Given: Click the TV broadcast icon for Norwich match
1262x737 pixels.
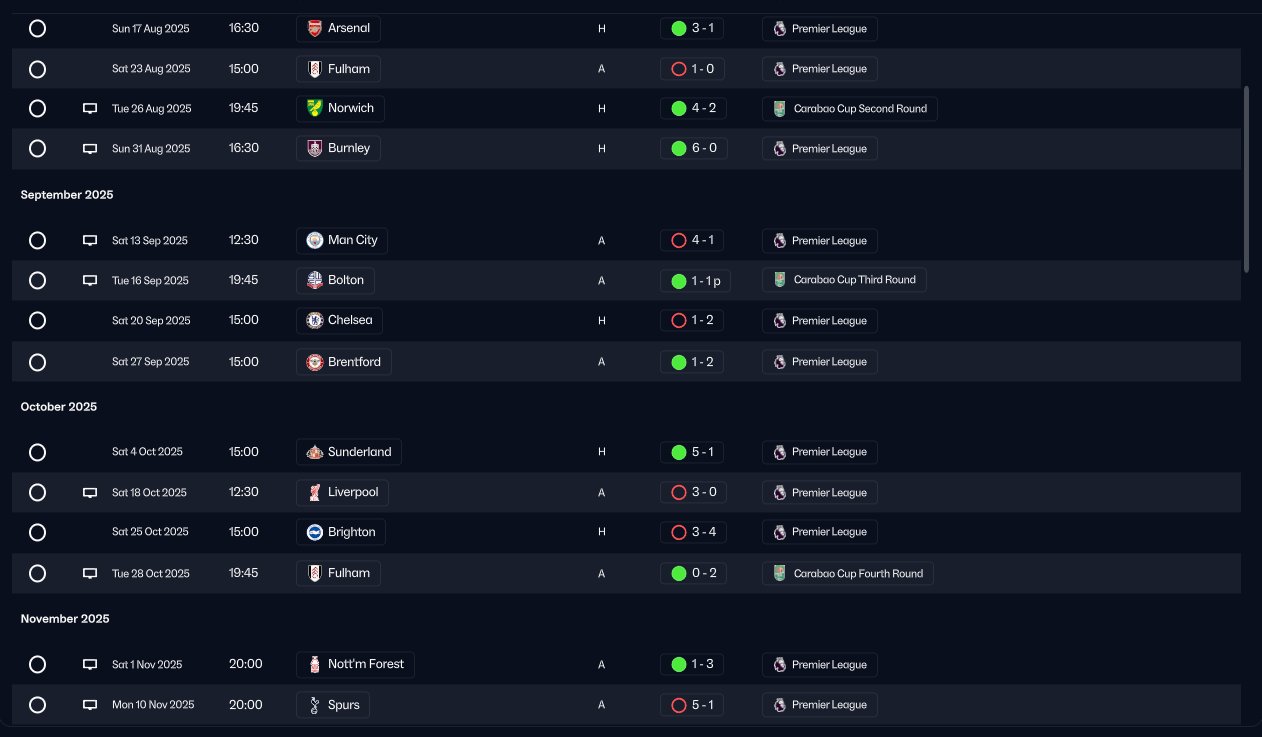Looking at the screenshot, I should tap(90, 108).
